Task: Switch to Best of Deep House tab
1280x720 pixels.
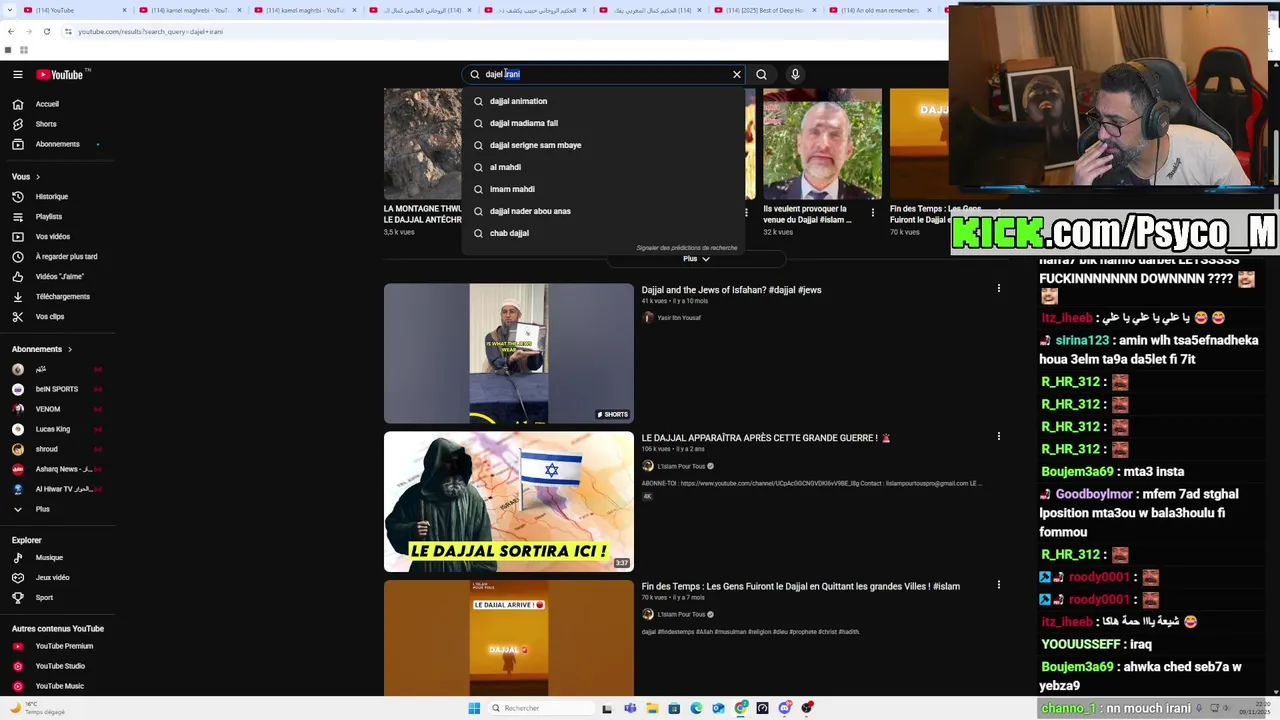Action: click(x=766, y=10)
